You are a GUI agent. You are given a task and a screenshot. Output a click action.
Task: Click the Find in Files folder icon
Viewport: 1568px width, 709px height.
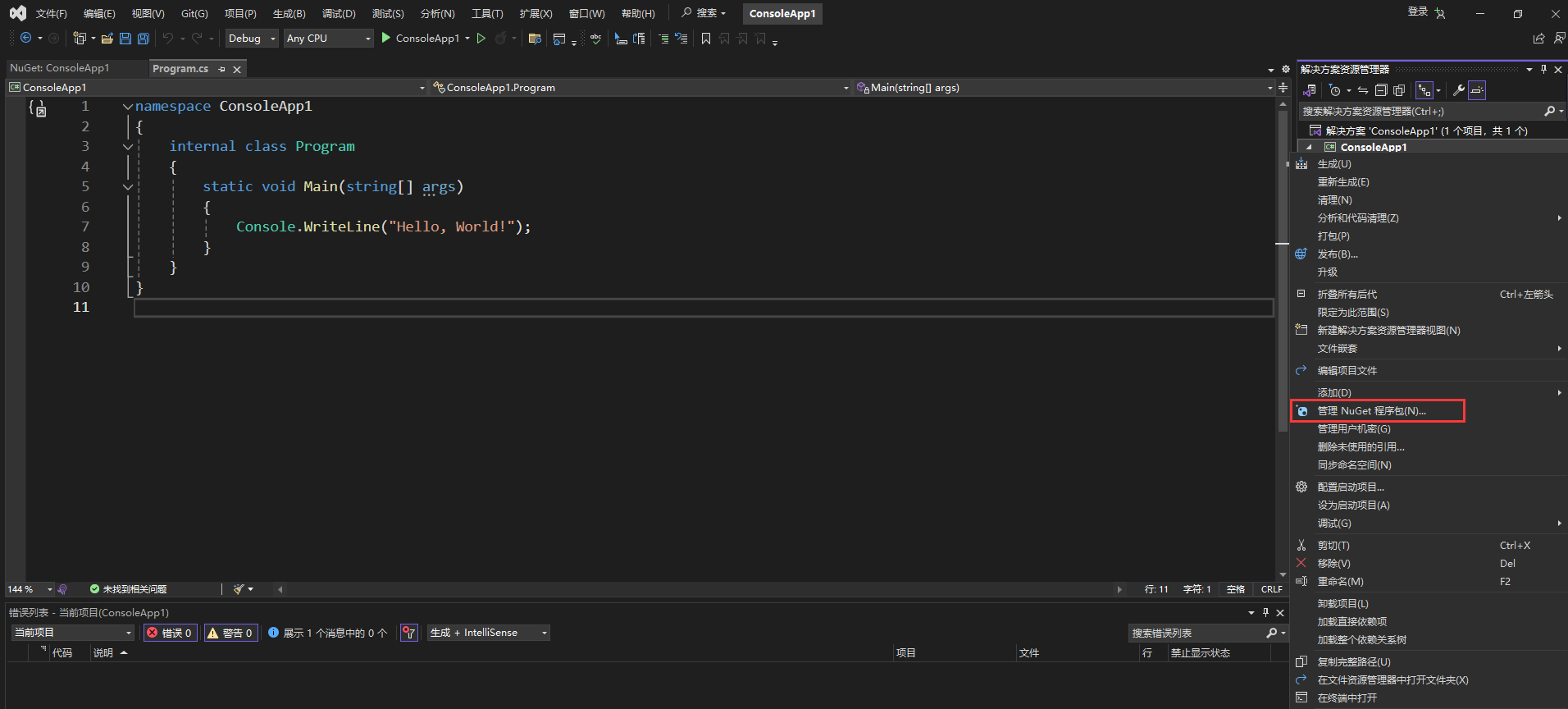click(x=535, y=38)
